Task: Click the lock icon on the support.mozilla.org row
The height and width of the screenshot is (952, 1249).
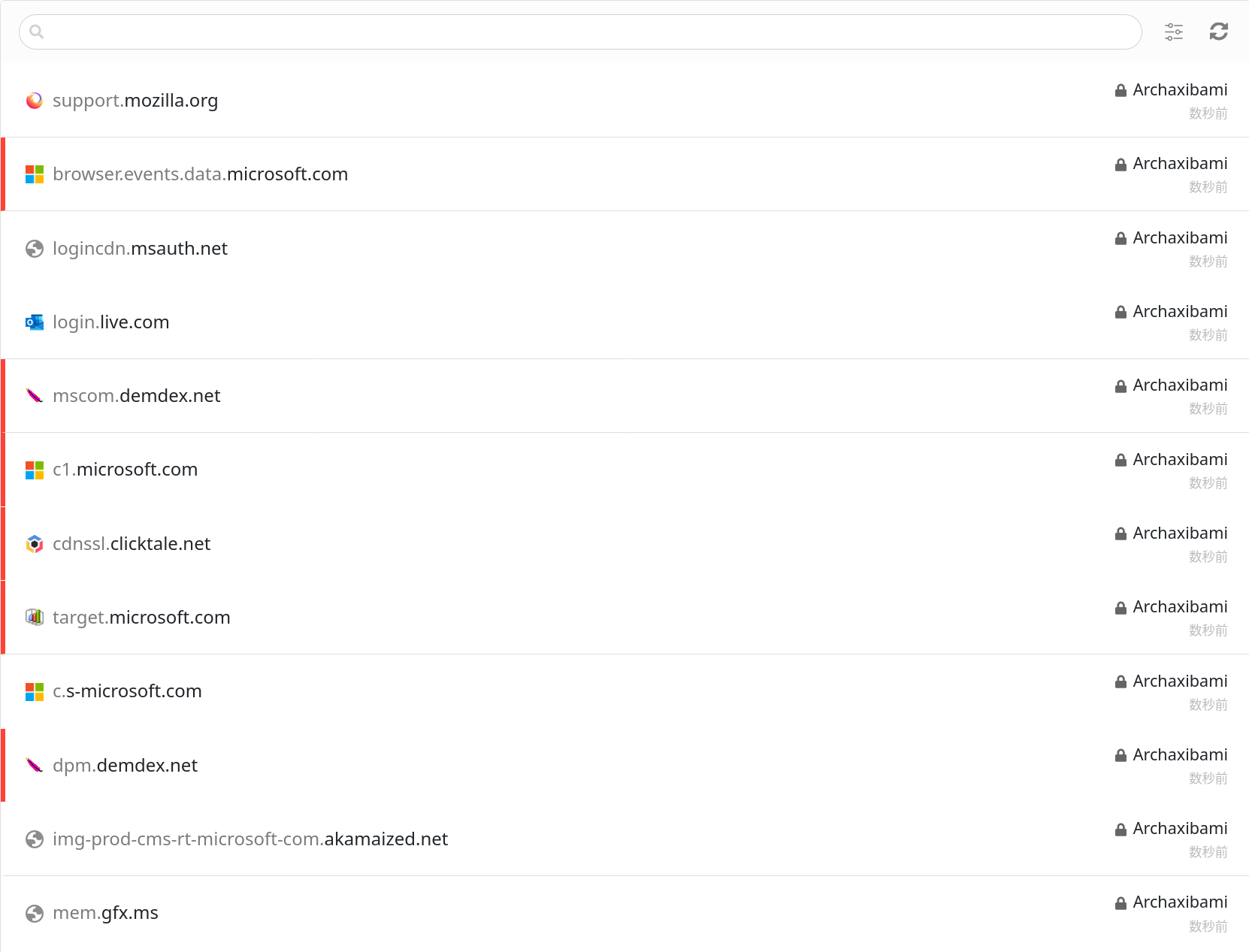Action: [1120, 91]
